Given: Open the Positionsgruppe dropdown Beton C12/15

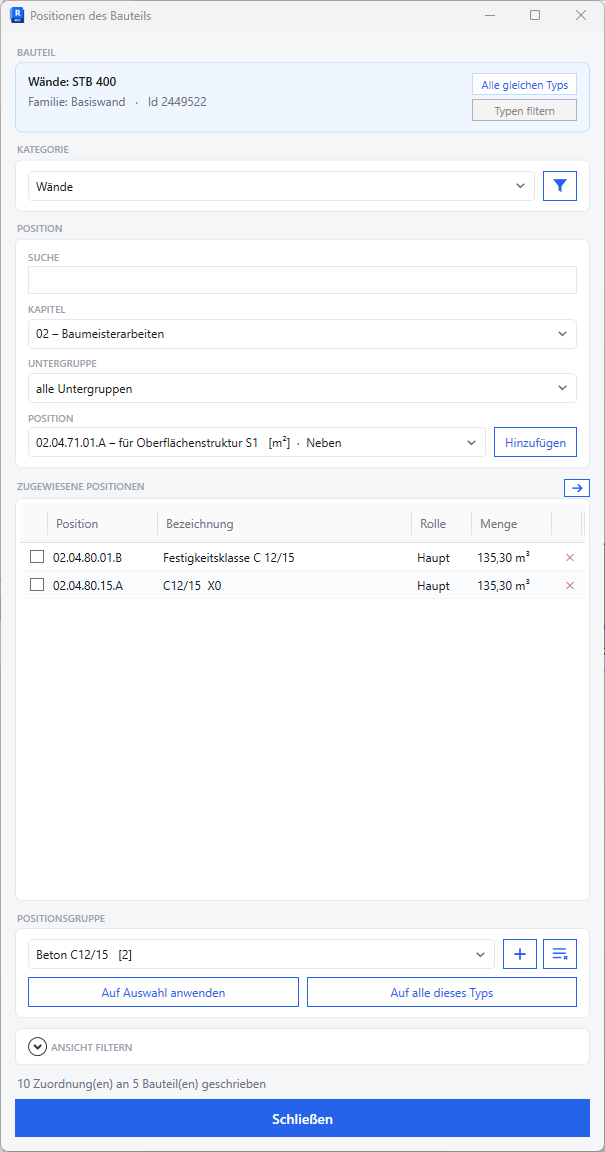Looking at the screenshot, I should (x=261, y=954).
